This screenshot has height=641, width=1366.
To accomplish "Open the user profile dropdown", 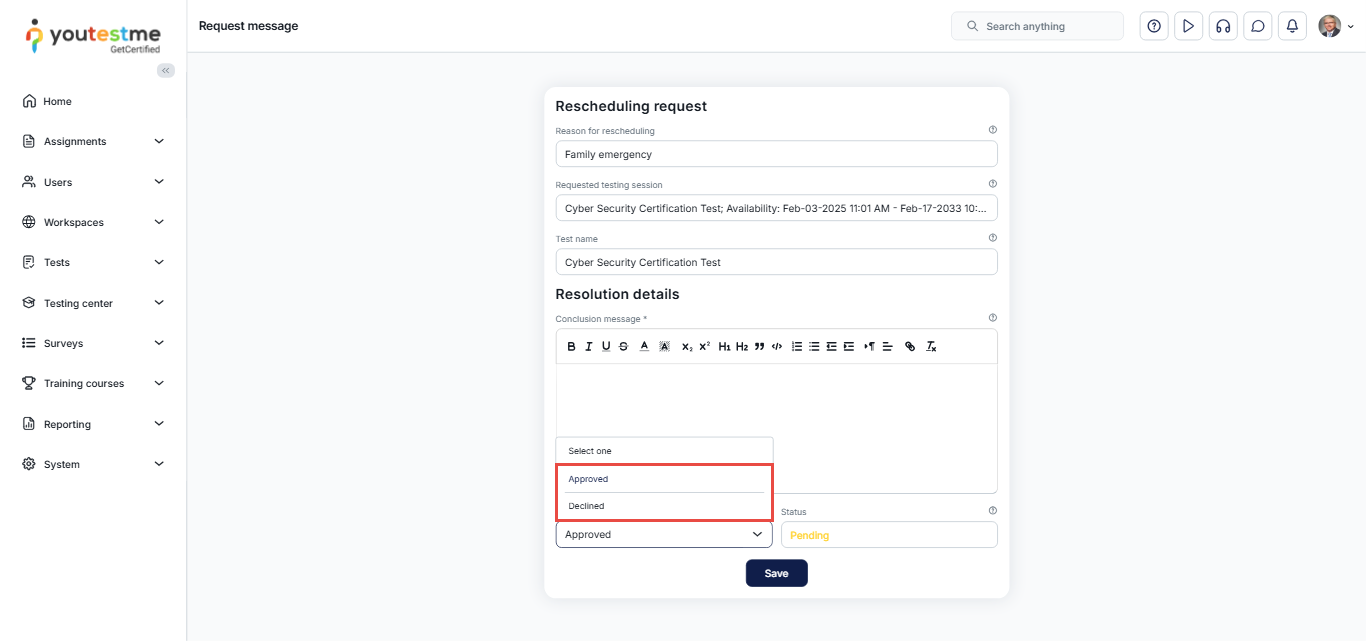I will pos(1335,26).
